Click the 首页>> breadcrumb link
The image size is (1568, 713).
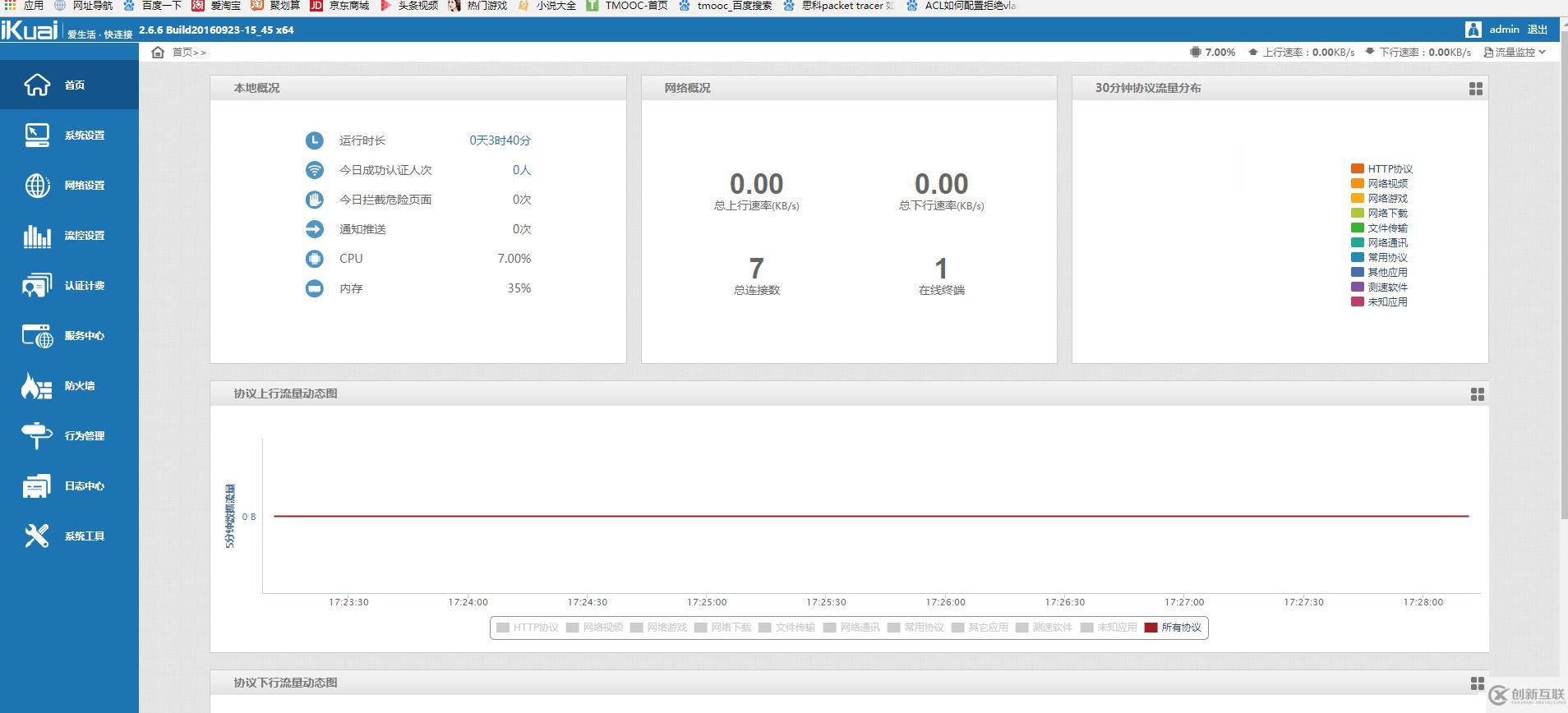[x=188, y=52]
